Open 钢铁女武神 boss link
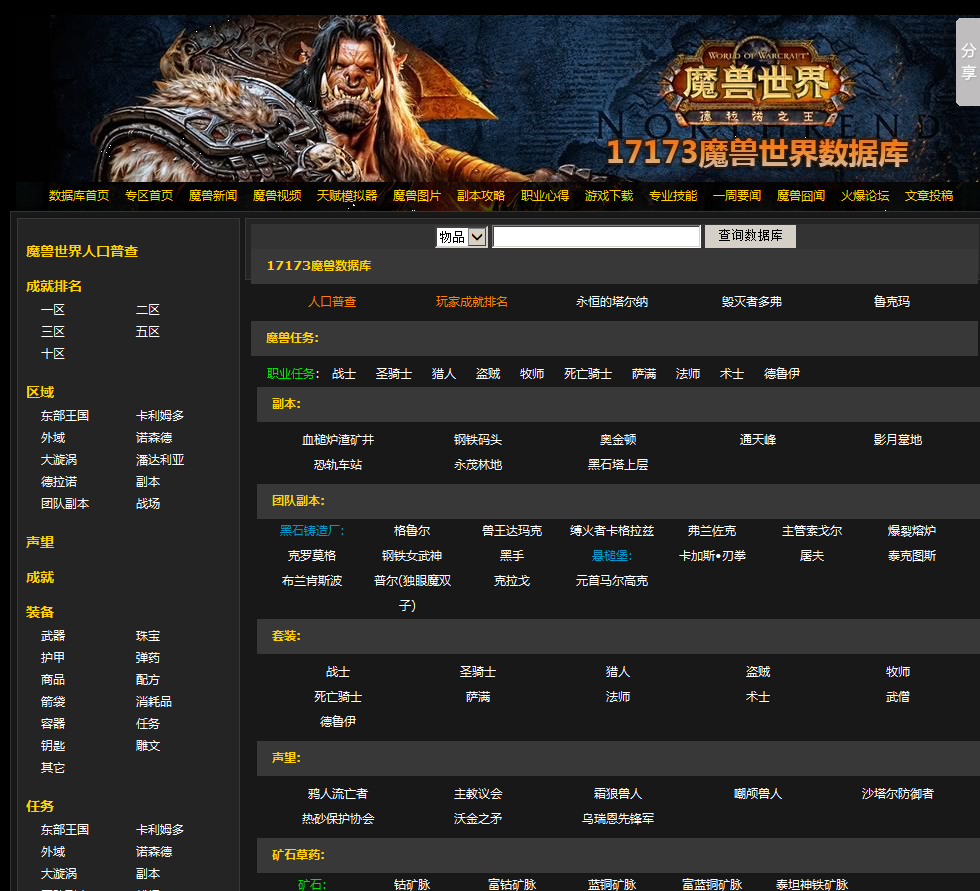The image size is (980, 891). point(412,555)
